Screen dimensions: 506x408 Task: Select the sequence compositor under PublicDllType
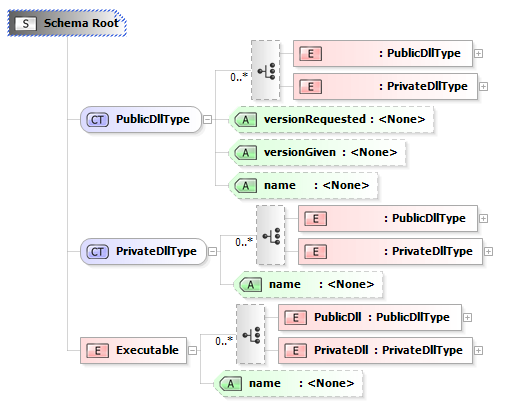point(266,70)
